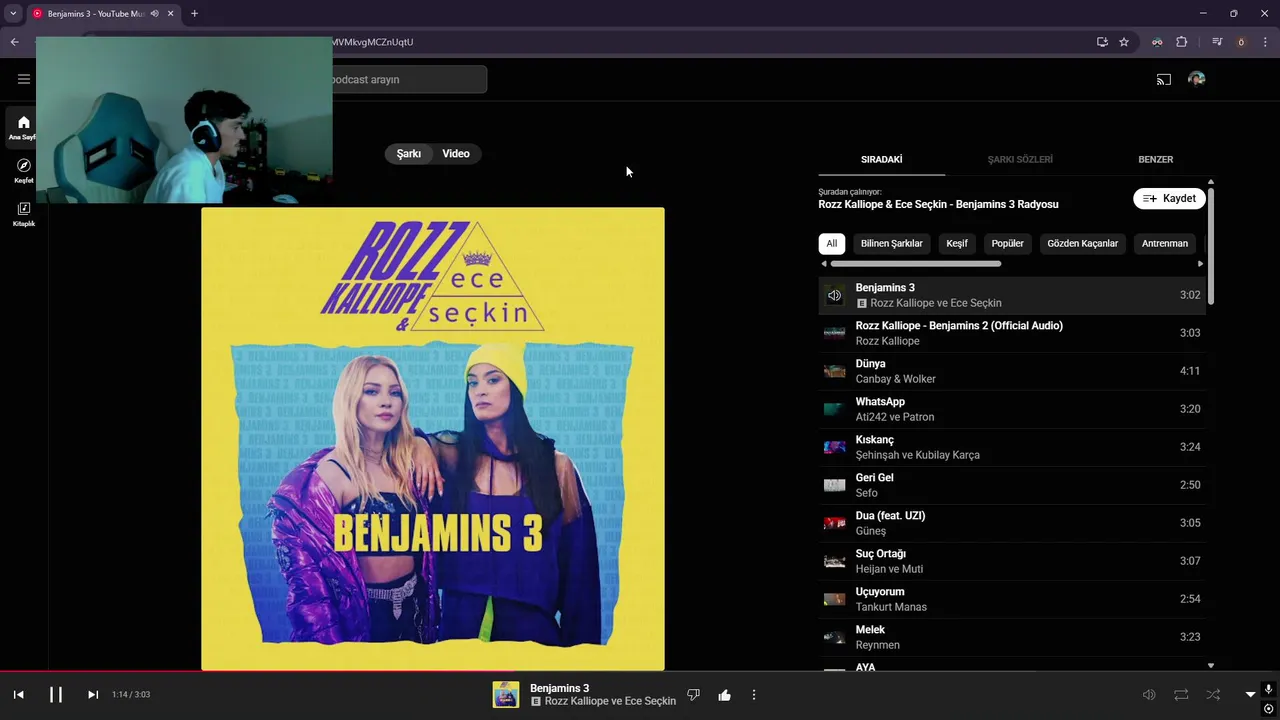The image size is (1280, 720).
Task: Save the queue with the Kaydet button
Action: (x=1169, y=198)
